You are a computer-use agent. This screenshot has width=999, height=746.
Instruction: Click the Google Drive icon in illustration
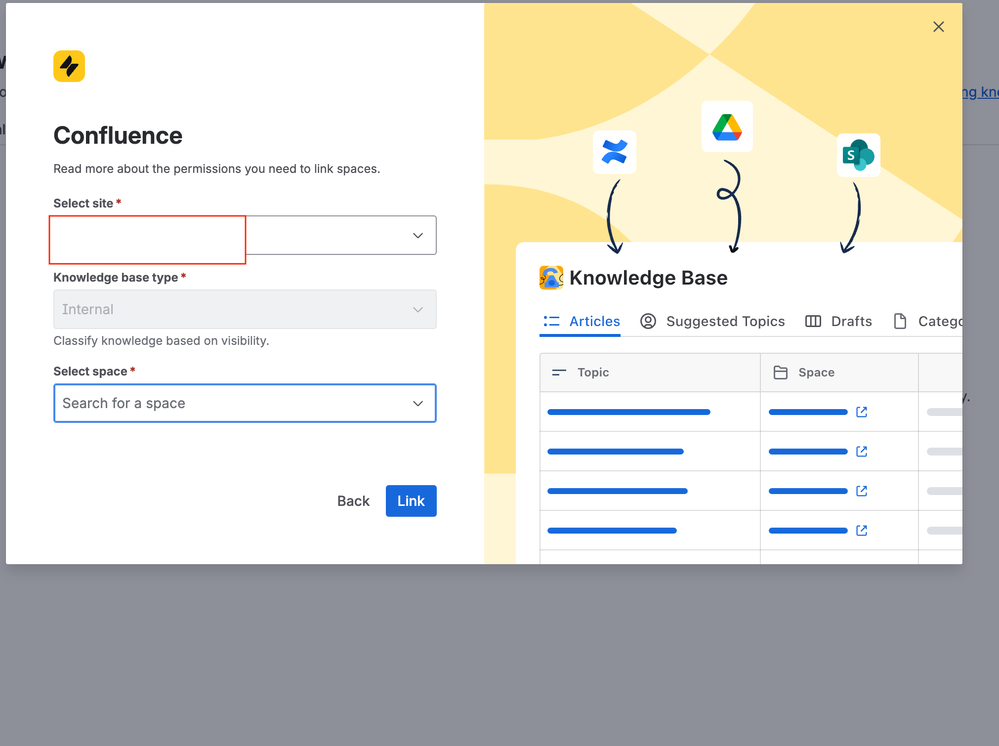pyautogui.click(x=727, y=127)
